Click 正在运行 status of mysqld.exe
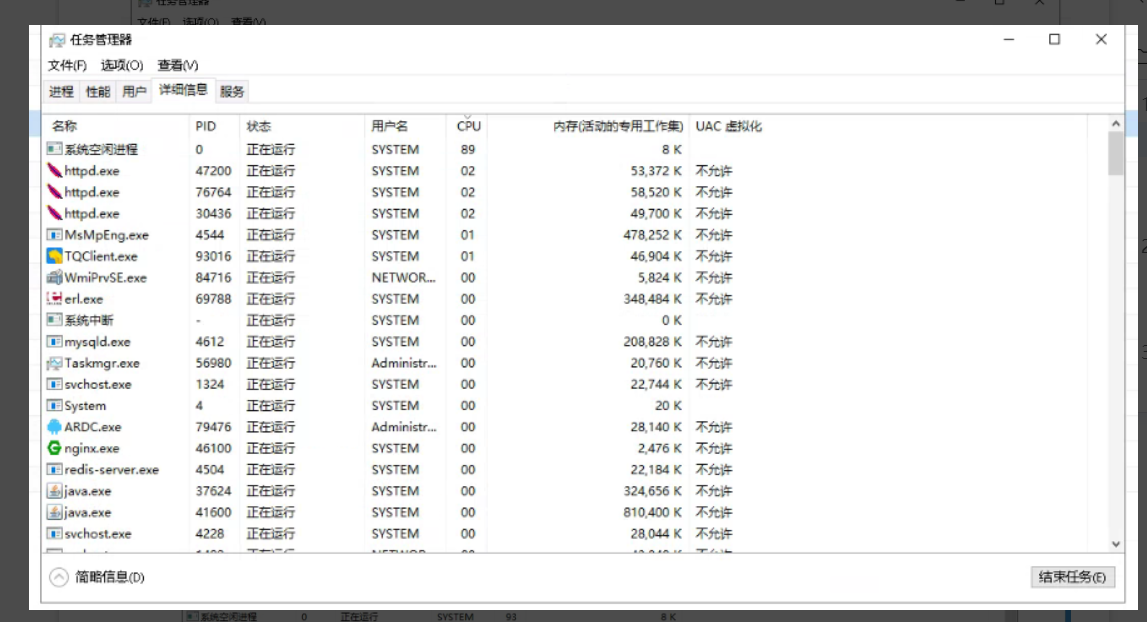Screen dimensions: 1147x622 tap(270, 342)
